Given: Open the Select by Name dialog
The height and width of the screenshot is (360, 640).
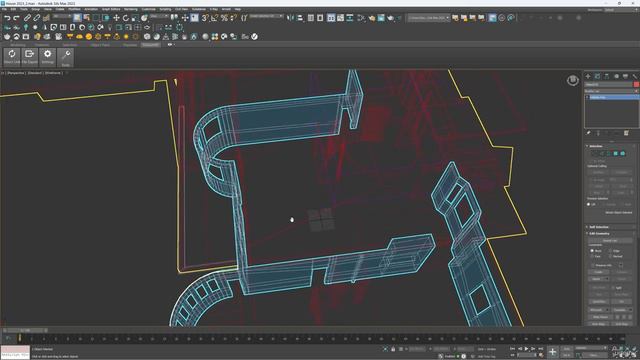Looking at the screenshot, I should click(87, 18).
